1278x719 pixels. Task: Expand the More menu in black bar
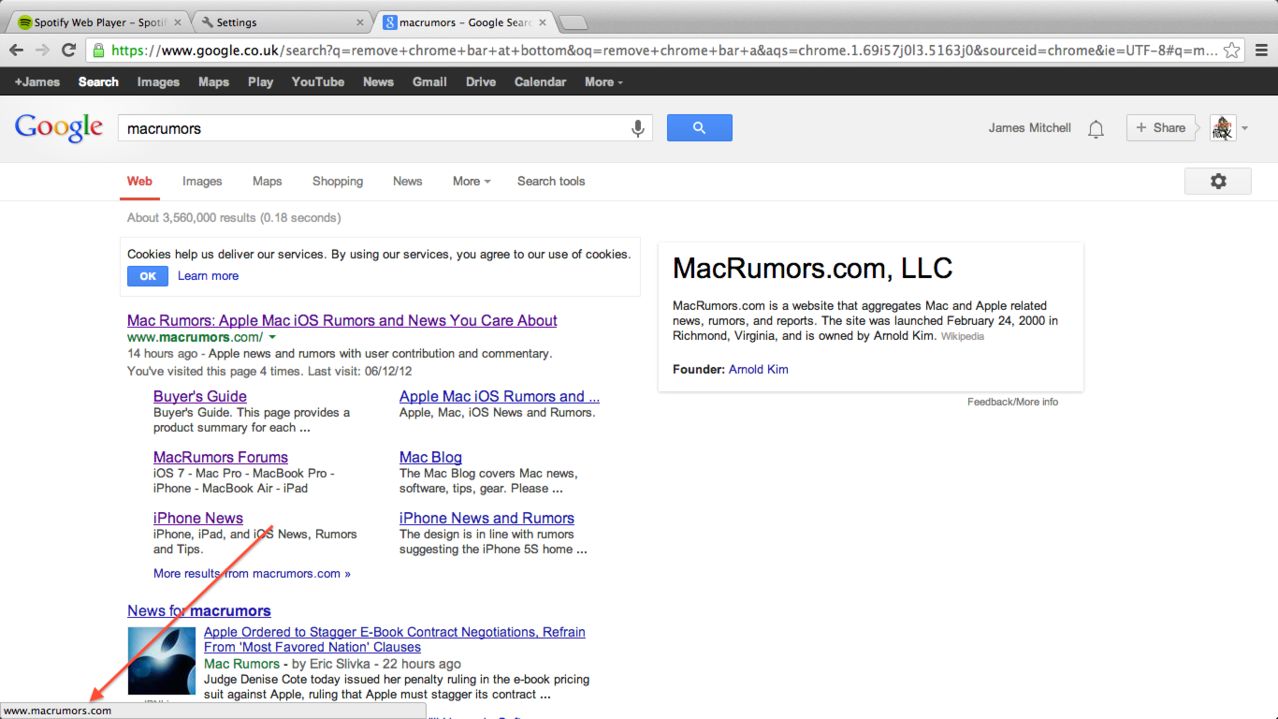[603, 82]
